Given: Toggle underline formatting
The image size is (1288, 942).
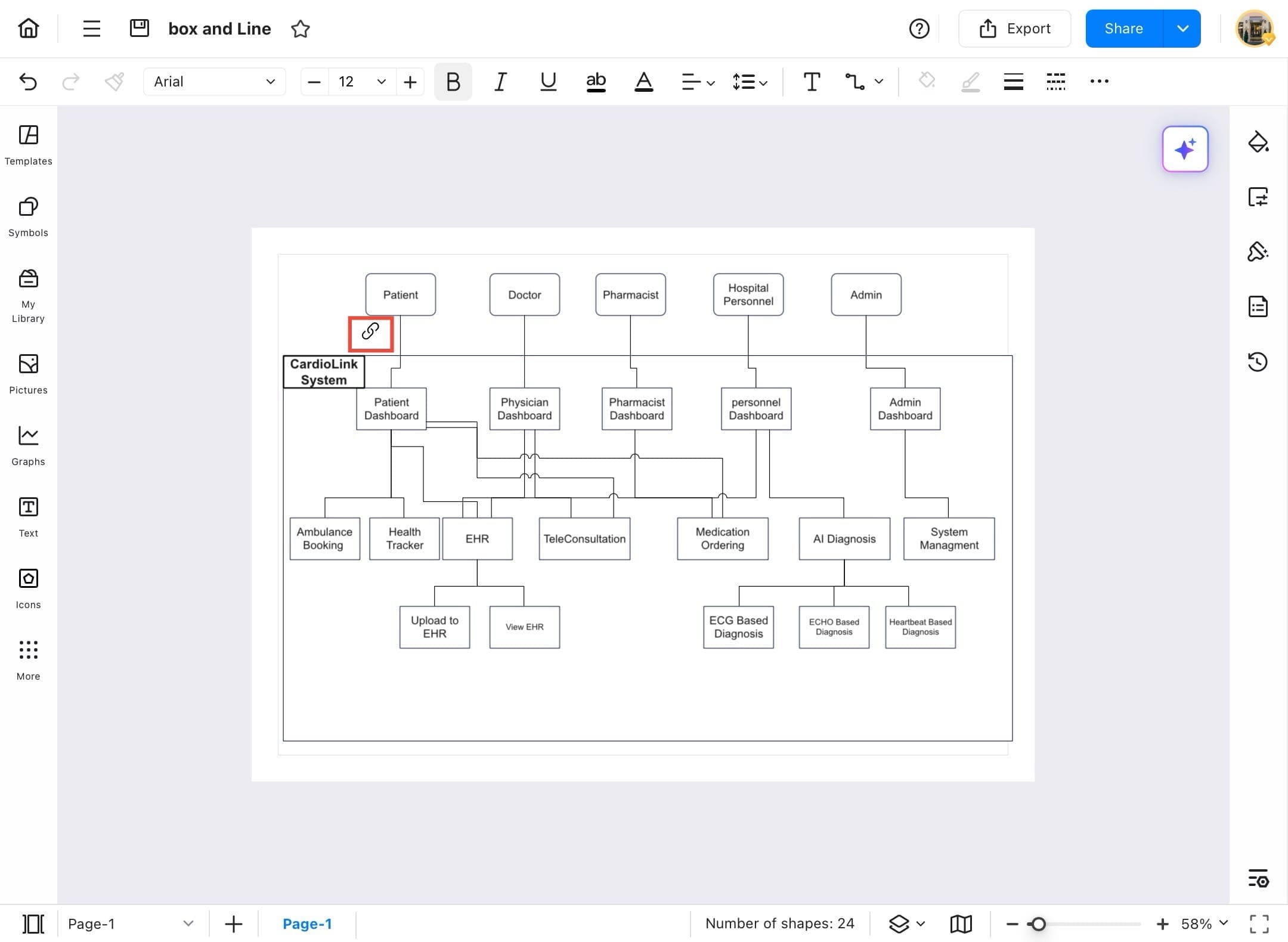Looking at the screenshot, I should 547,82.
